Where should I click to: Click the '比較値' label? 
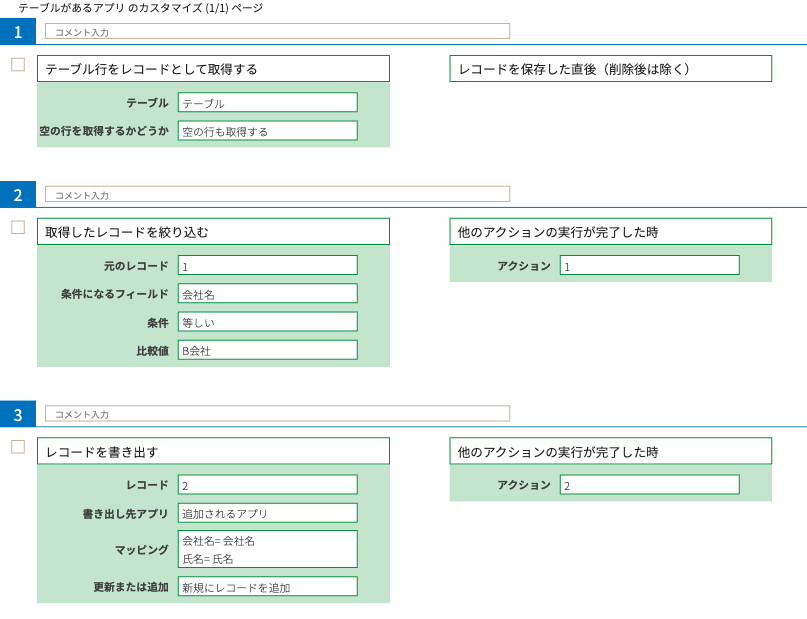pyautogui.click(x=152, y=351)
